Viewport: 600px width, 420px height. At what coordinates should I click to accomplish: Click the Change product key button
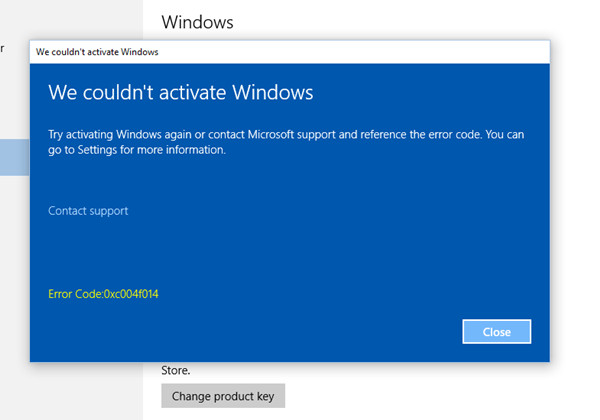tap(223, 396)
